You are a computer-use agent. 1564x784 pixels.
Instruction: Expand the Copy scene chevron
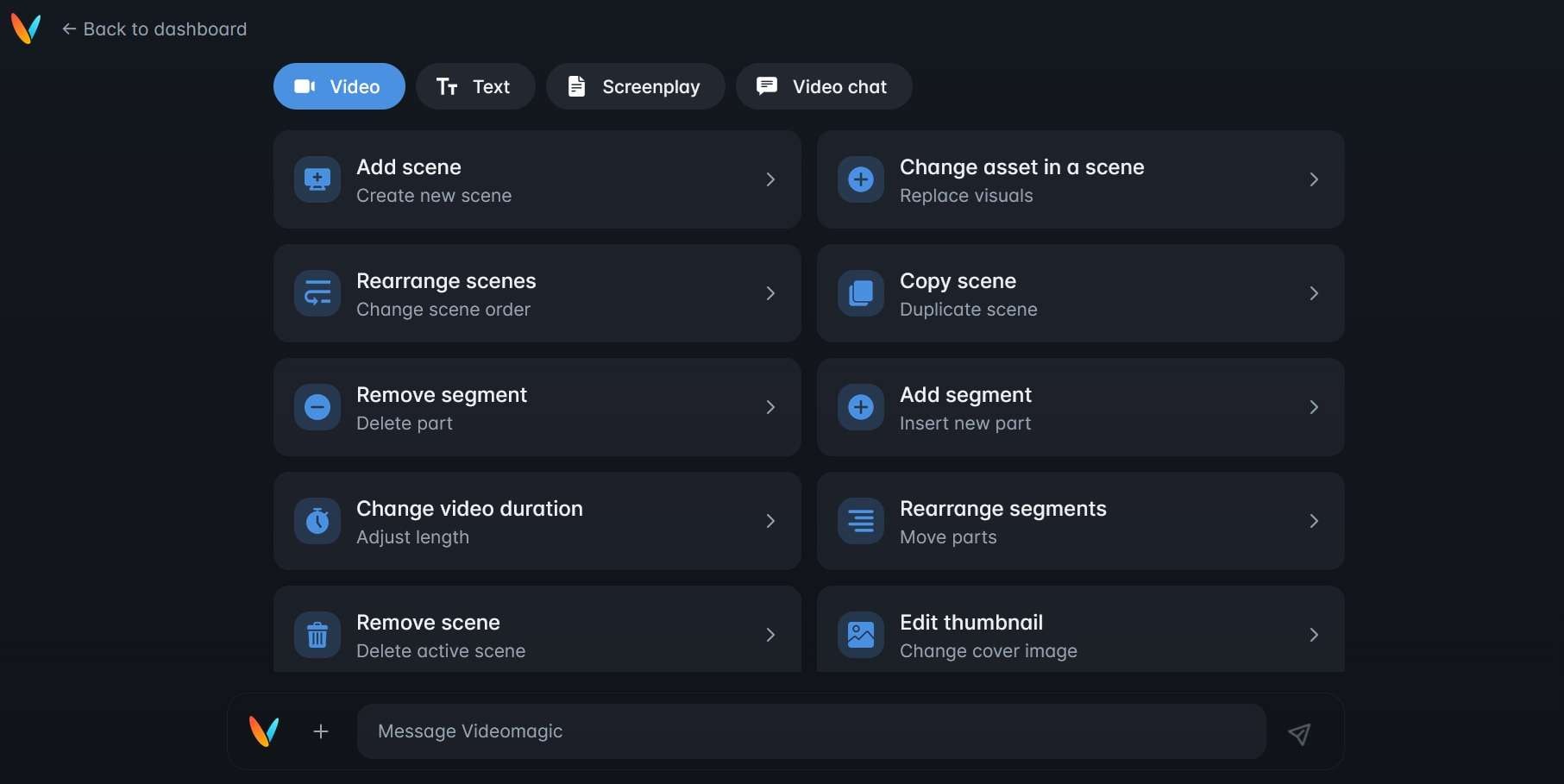[x=1314, y=293]
